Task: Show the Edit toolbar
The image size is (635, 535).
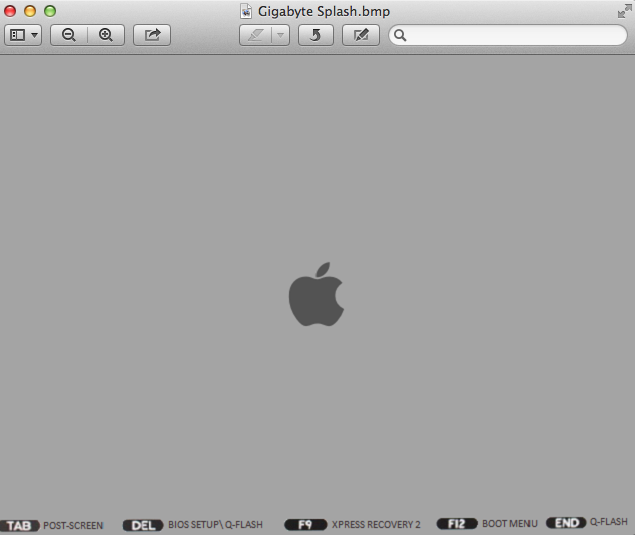Action: [361, 35]
